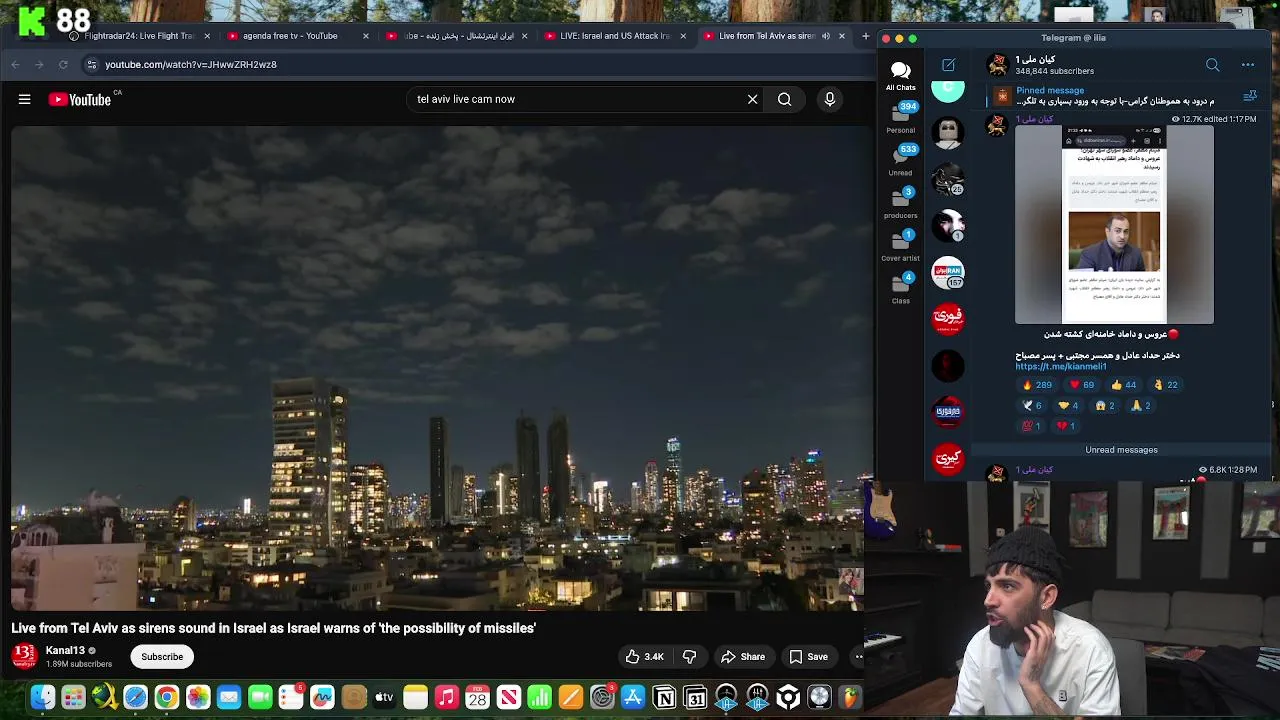Close the agenda free tv tab
The width and height of the screenshot is (1280, 720).
365,36
